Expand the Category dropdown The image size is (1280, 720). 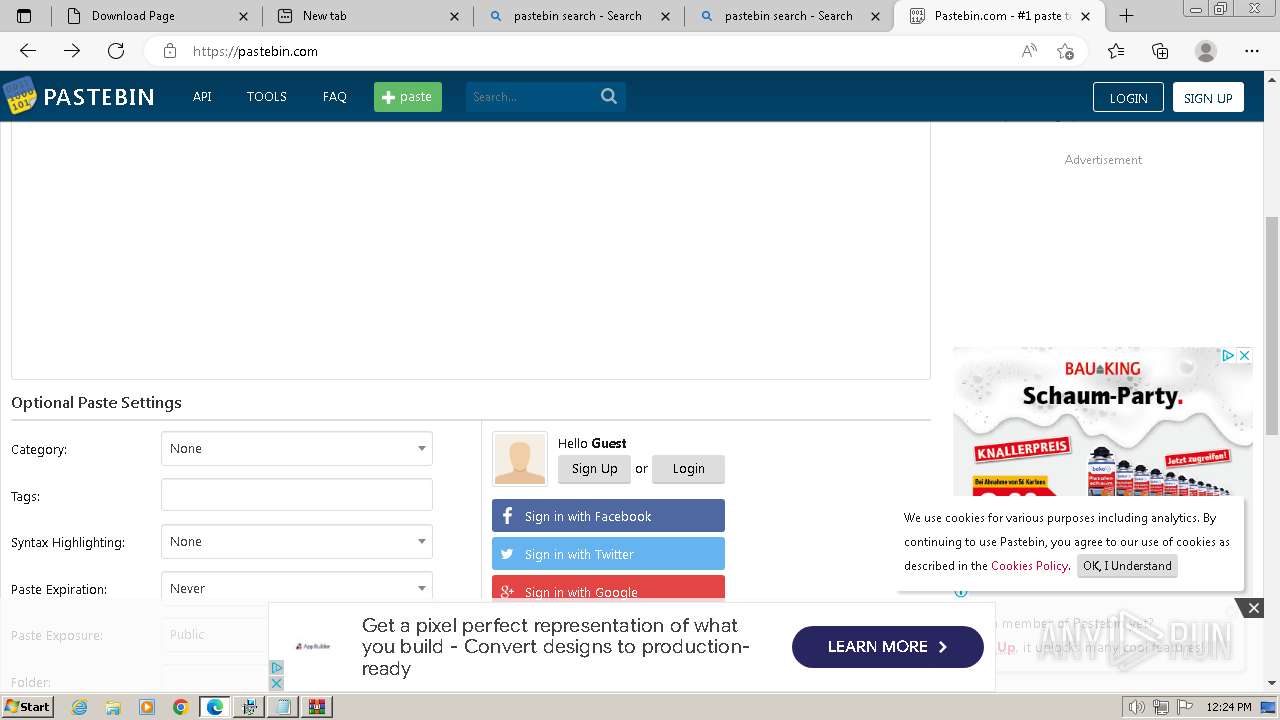click(297, 449)
